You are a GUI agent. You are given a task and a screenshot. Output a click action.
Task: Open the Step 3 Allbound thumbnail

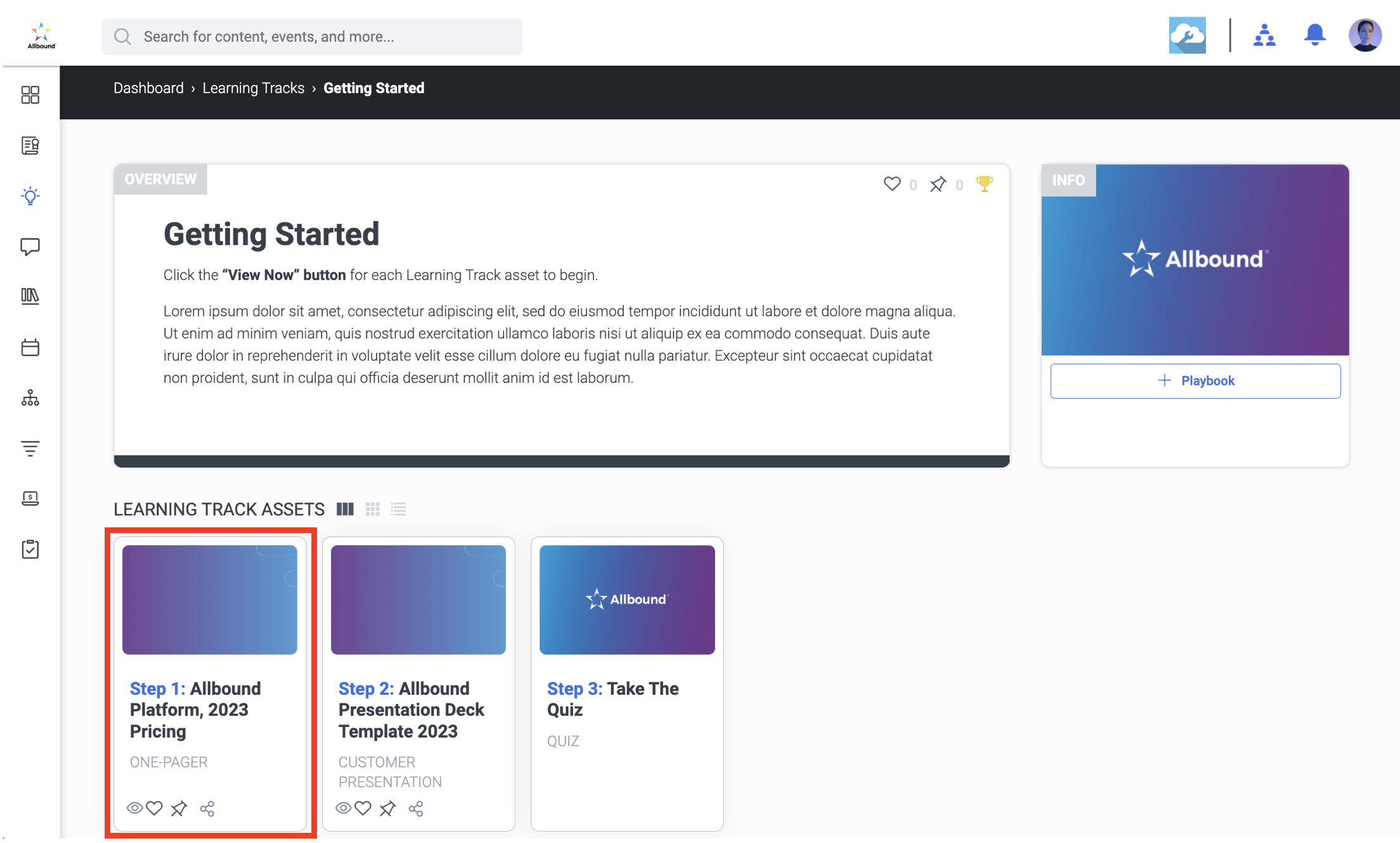point(627,600)
